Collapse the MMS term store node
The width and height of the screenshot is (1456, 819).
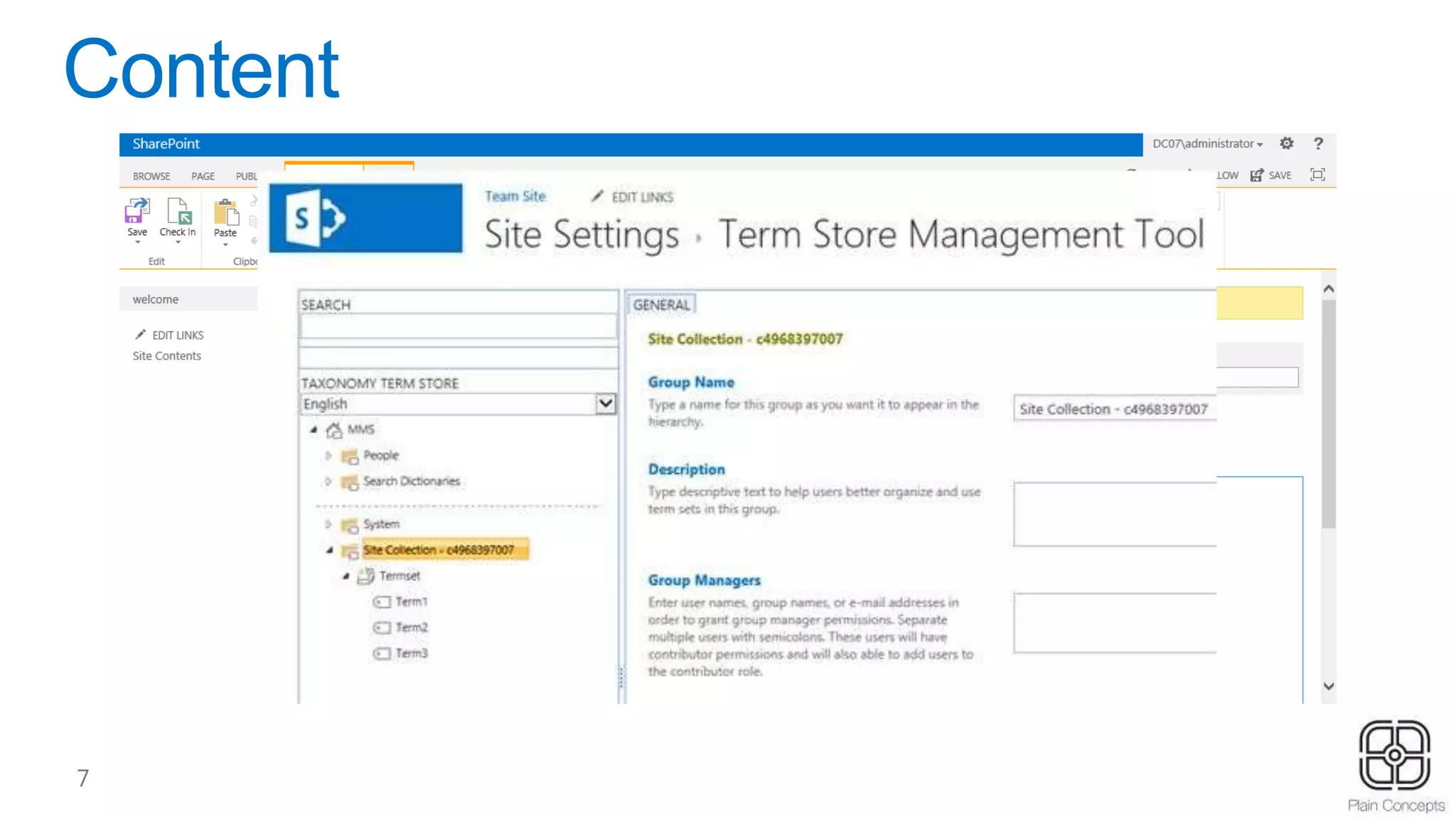[x=314, y=429]
